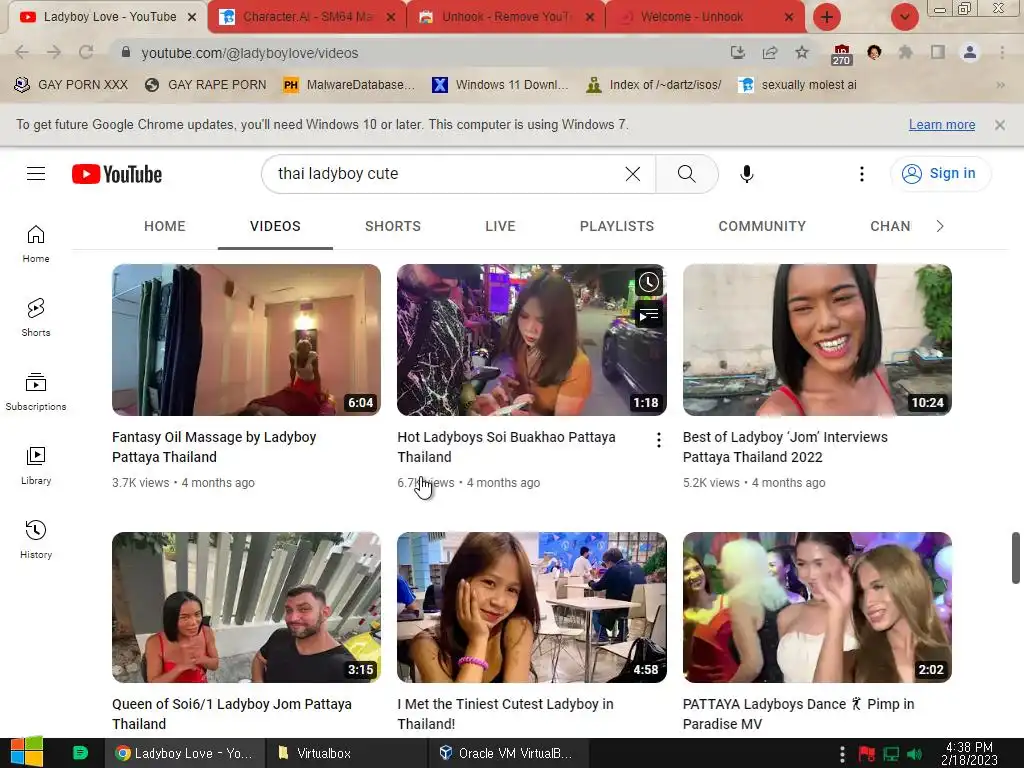Bookmark this page with the star icon
This screenshot has width=1024, height=768.
[x=802, y=52]
